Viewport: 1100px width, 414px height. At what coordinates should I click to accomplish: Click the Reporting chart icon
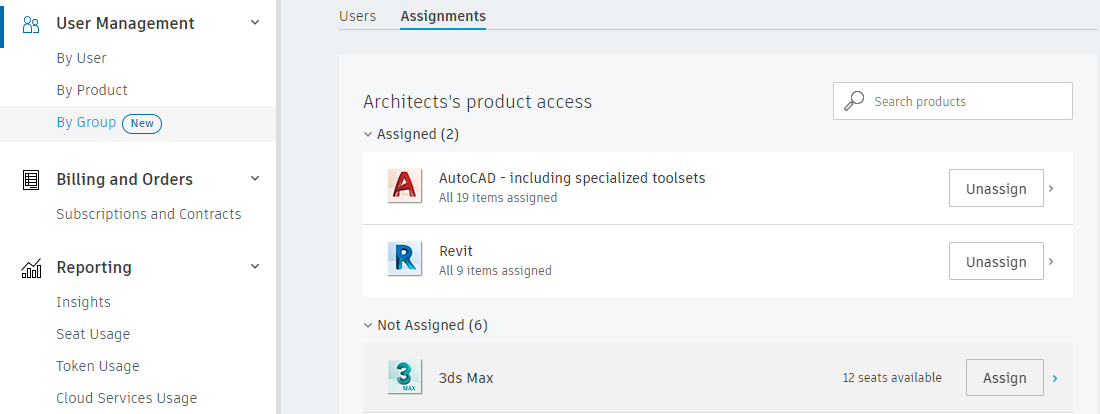pos(32,268)
